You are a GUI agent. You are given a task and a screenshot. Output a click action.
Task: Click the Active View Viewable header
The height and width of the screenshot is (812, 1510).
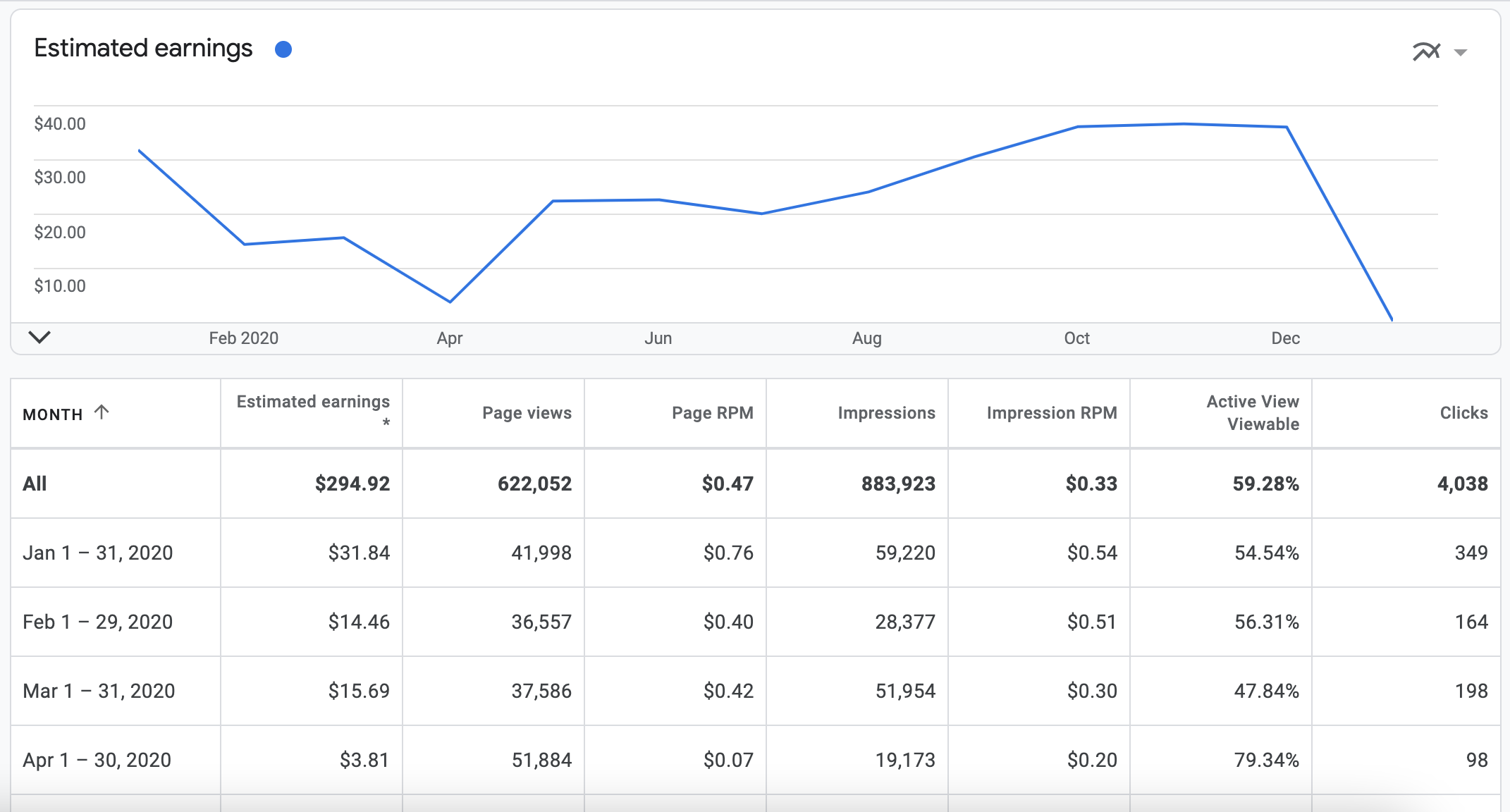1252,412
